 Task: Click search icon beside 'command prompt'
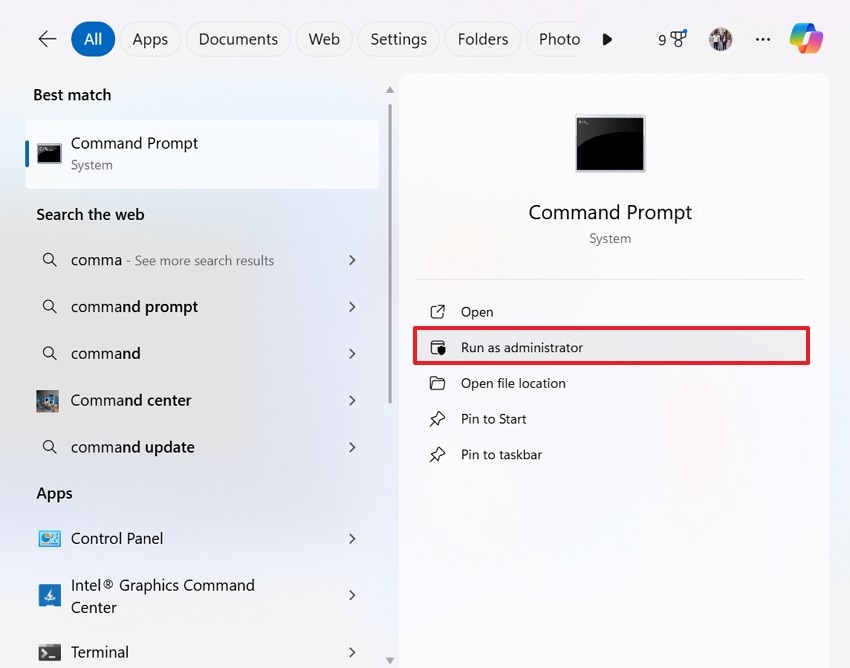(49, 306)
